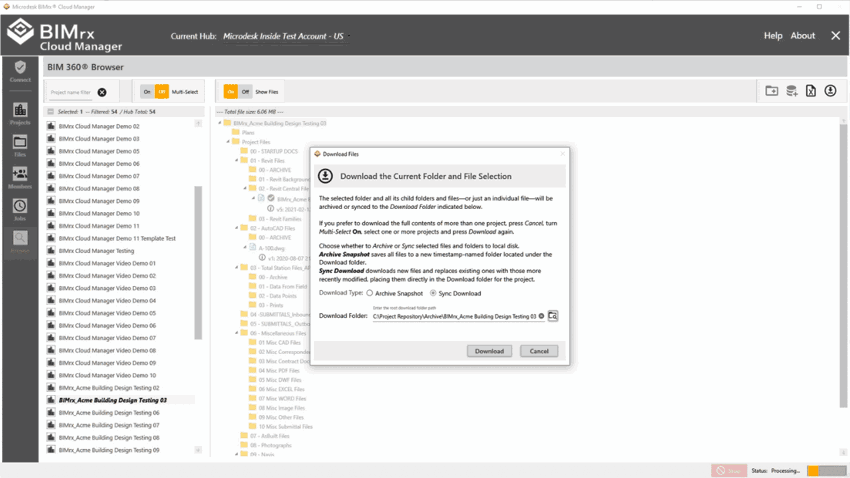The height and width of the screenshot is (478, 850).
Task: Click the download icon in the dialog header
Action: (x=325, y=176)
